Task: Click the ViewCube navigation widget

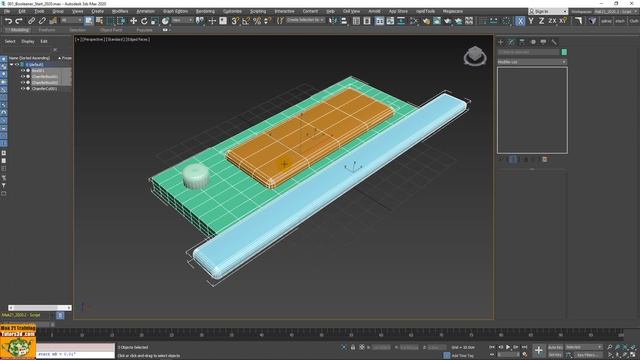Action: coord(475,56)
